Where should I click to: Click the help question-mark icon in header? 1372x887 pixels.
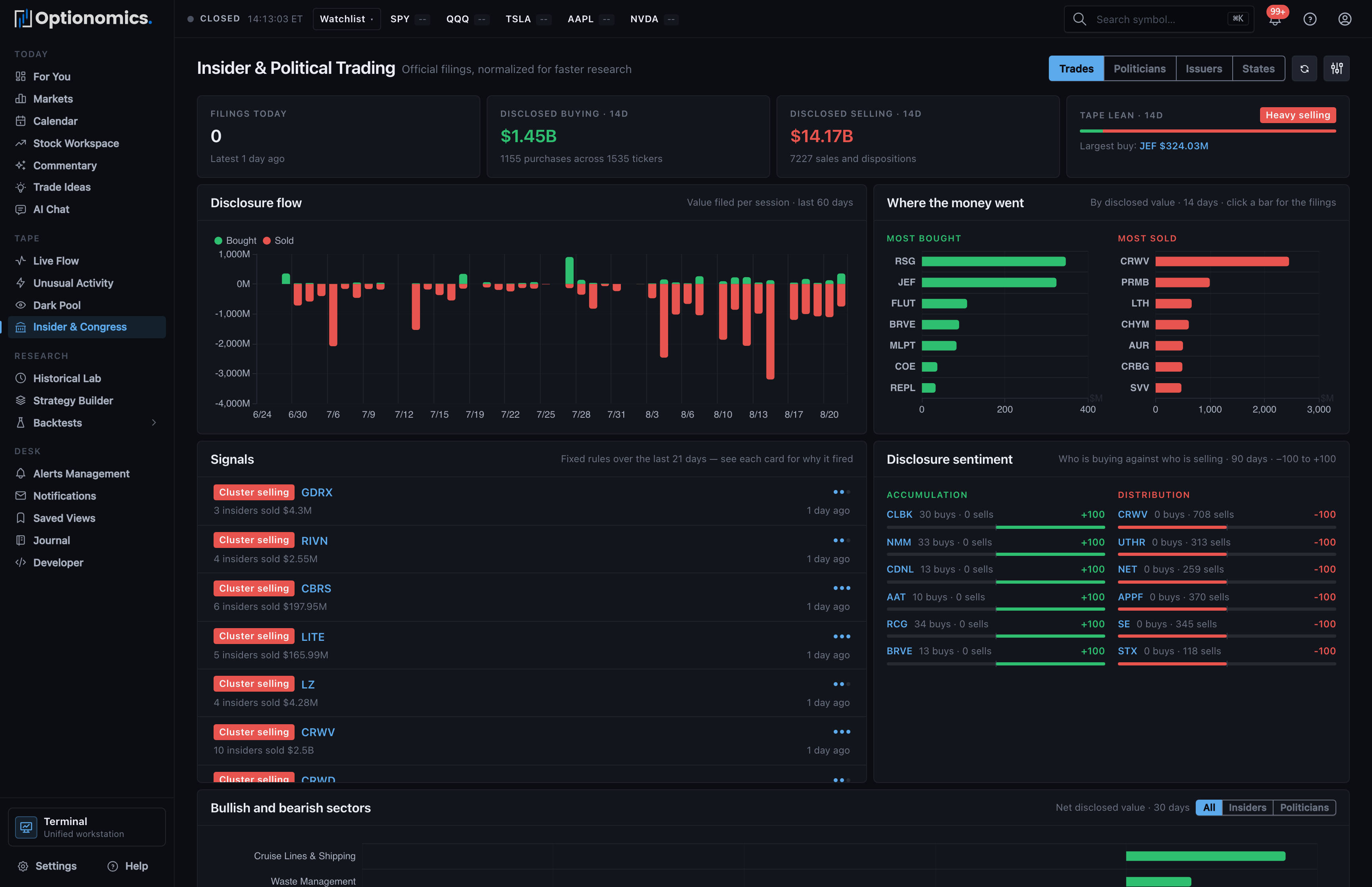tap(1310, 19)
